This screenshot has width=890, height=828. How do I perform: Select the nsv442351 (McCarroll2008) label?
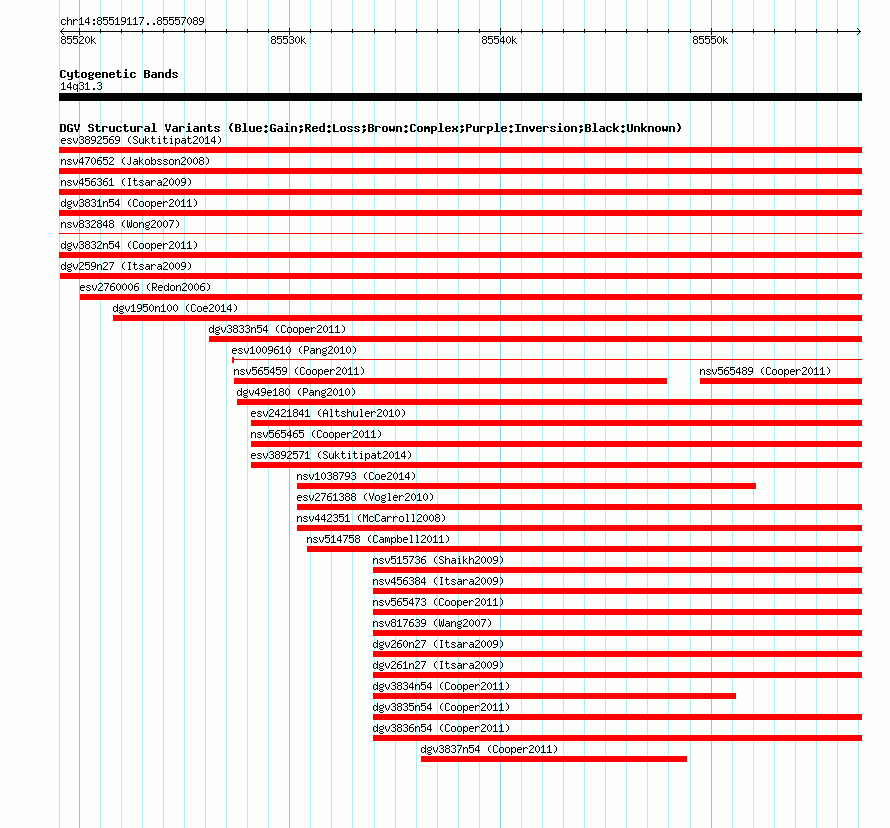click(x=371, y=518)
